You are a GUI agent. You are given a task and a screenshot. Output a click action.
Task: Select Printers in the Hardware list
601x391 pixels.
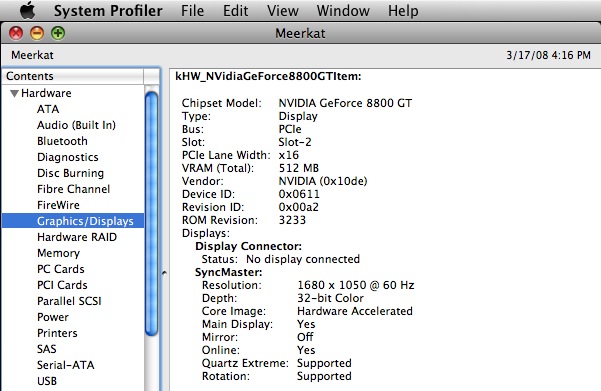pos(57,333)
